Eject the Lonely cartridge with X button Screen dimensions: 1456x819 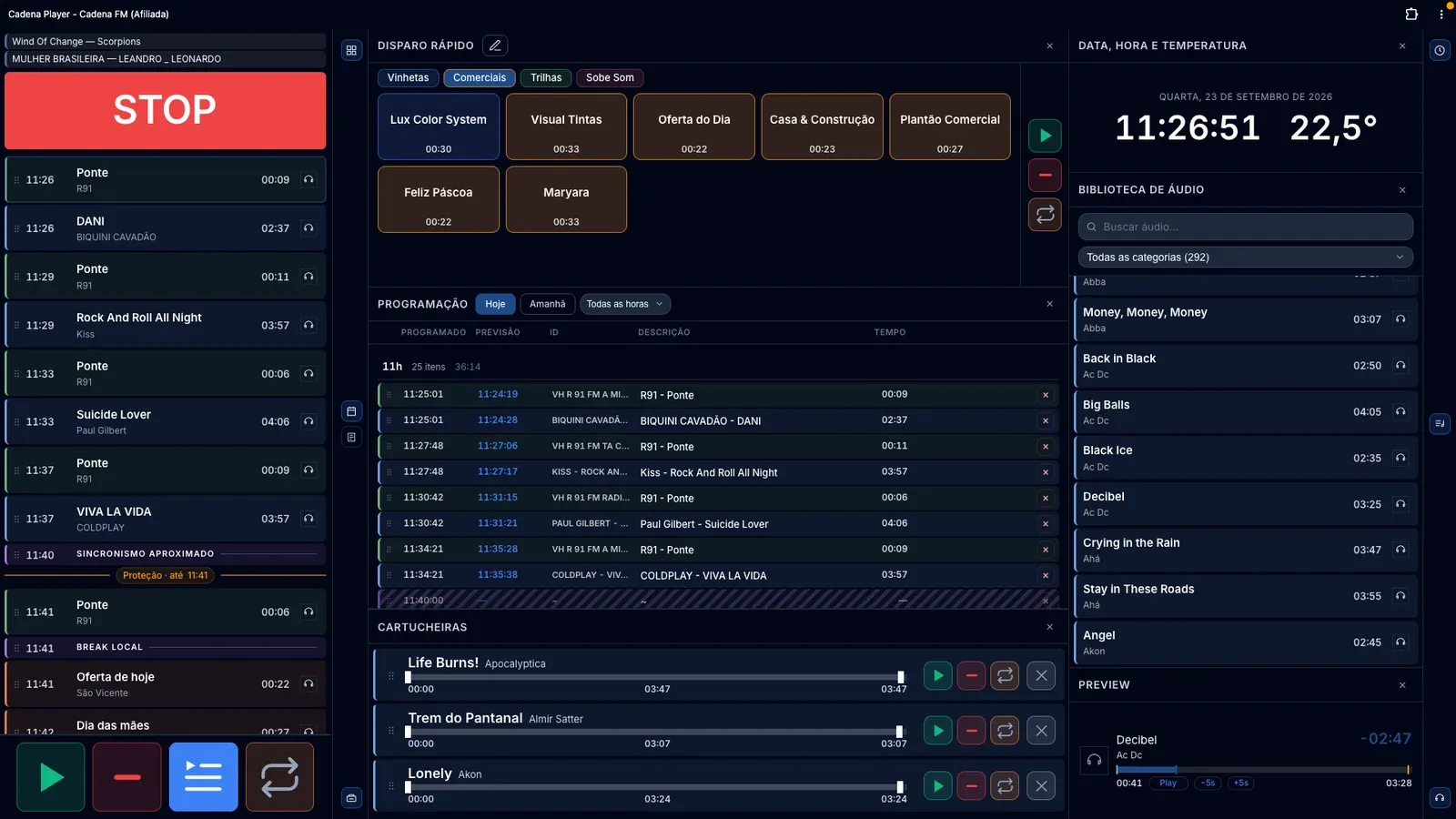pos(1041,786)
